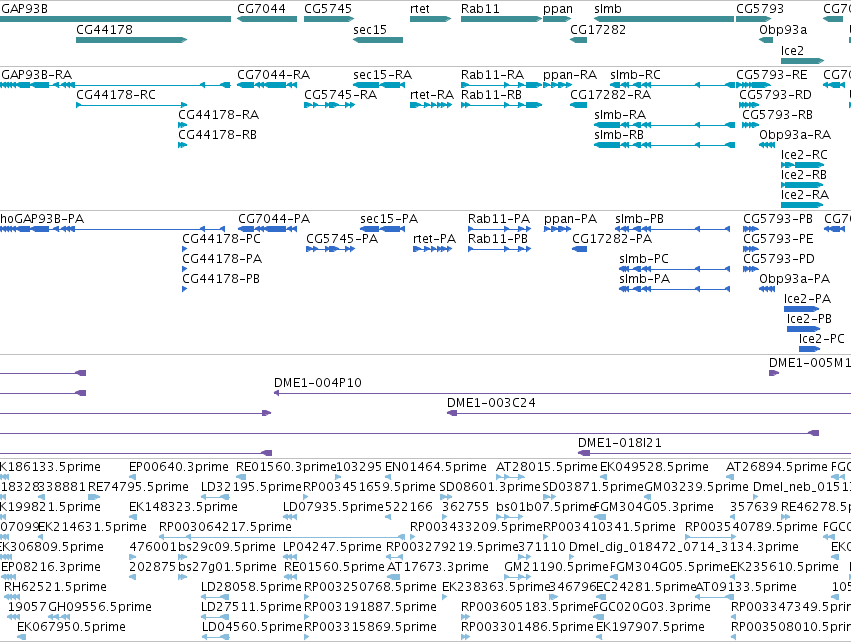The height and width of the screenshot is (642, 851).
Task: Click BAC clone label DME1-004P10
Action: pos(317,383)
